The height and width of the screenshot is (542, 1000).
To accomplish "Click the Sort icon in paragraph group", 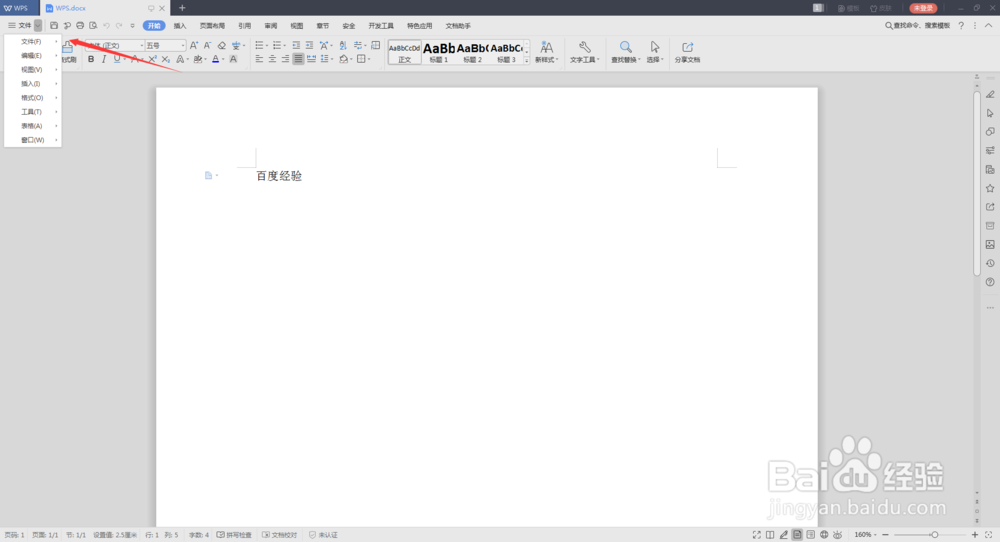I will [343, 45].
